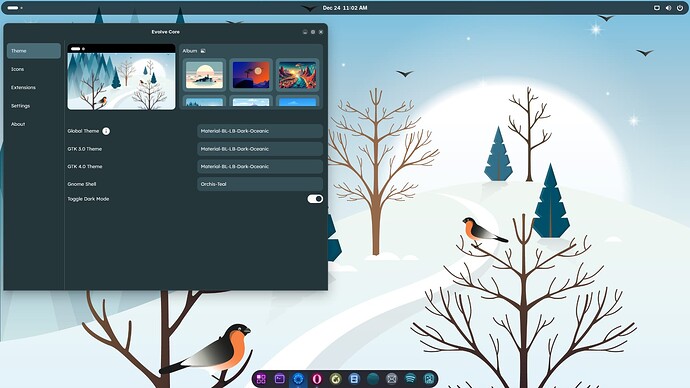
Task: Click the Evolve Core window title
Action: coord(165,32)
